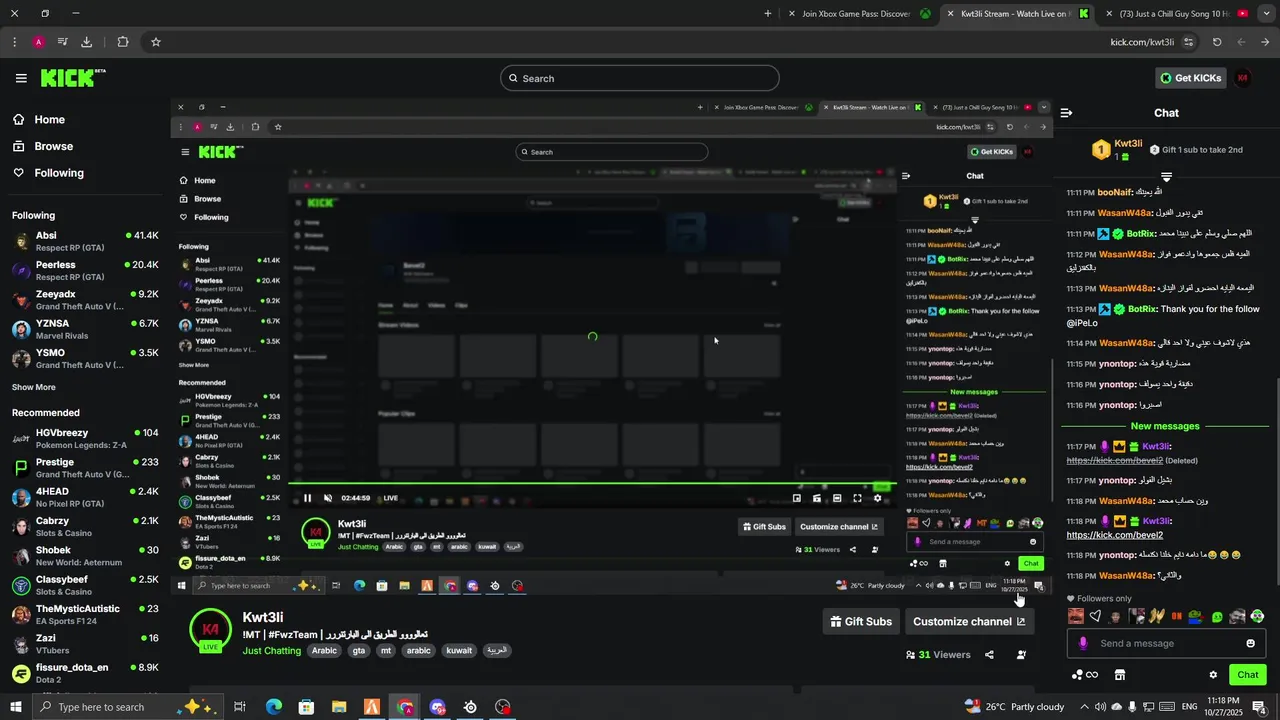This screenshot has width=1280, height=720.
Task: Open Chrome three-dot menu
Action: tap(14, 42)
